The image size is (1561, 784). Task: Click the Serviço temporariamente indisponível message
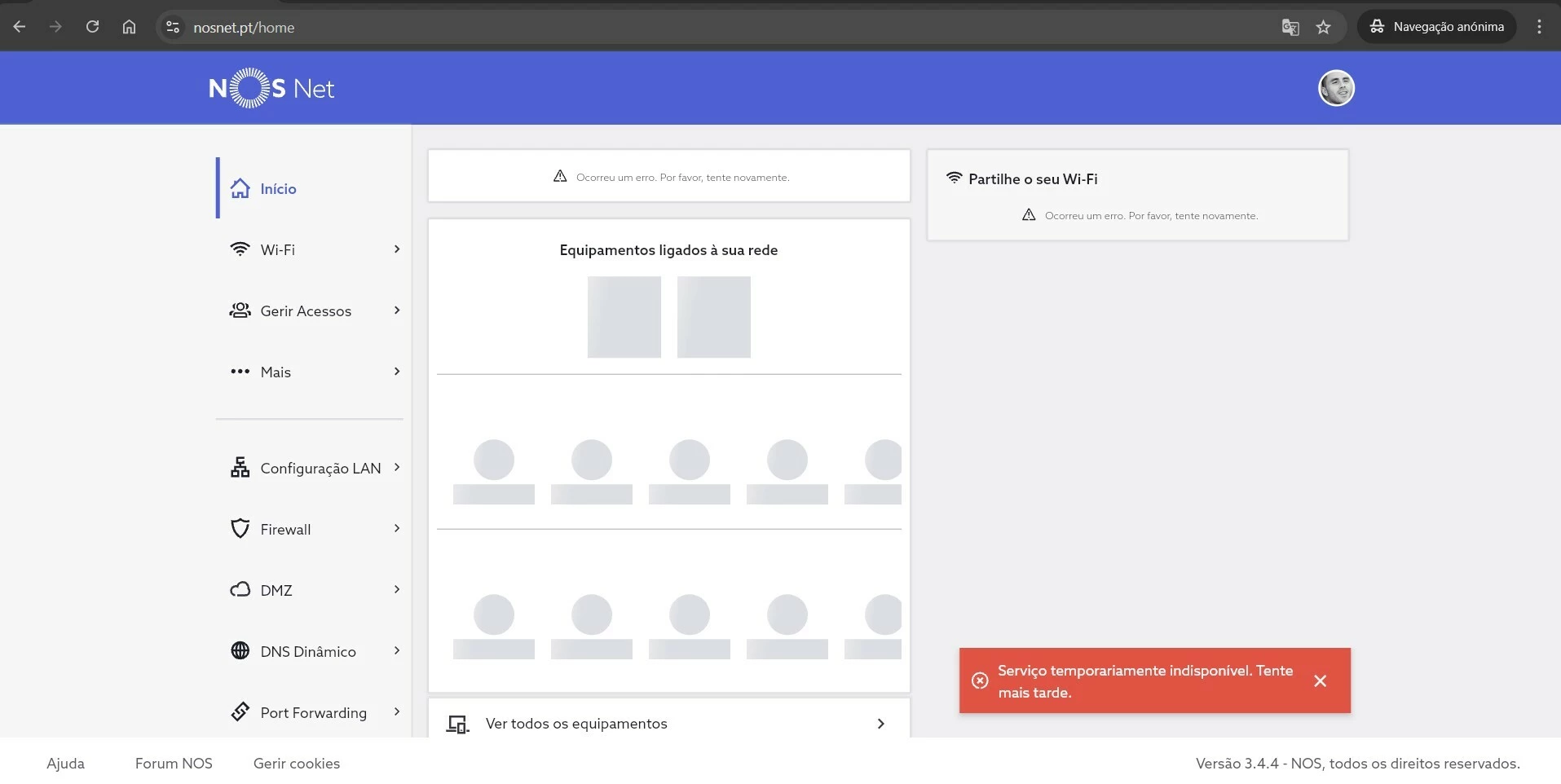(x=1145, y=681)
